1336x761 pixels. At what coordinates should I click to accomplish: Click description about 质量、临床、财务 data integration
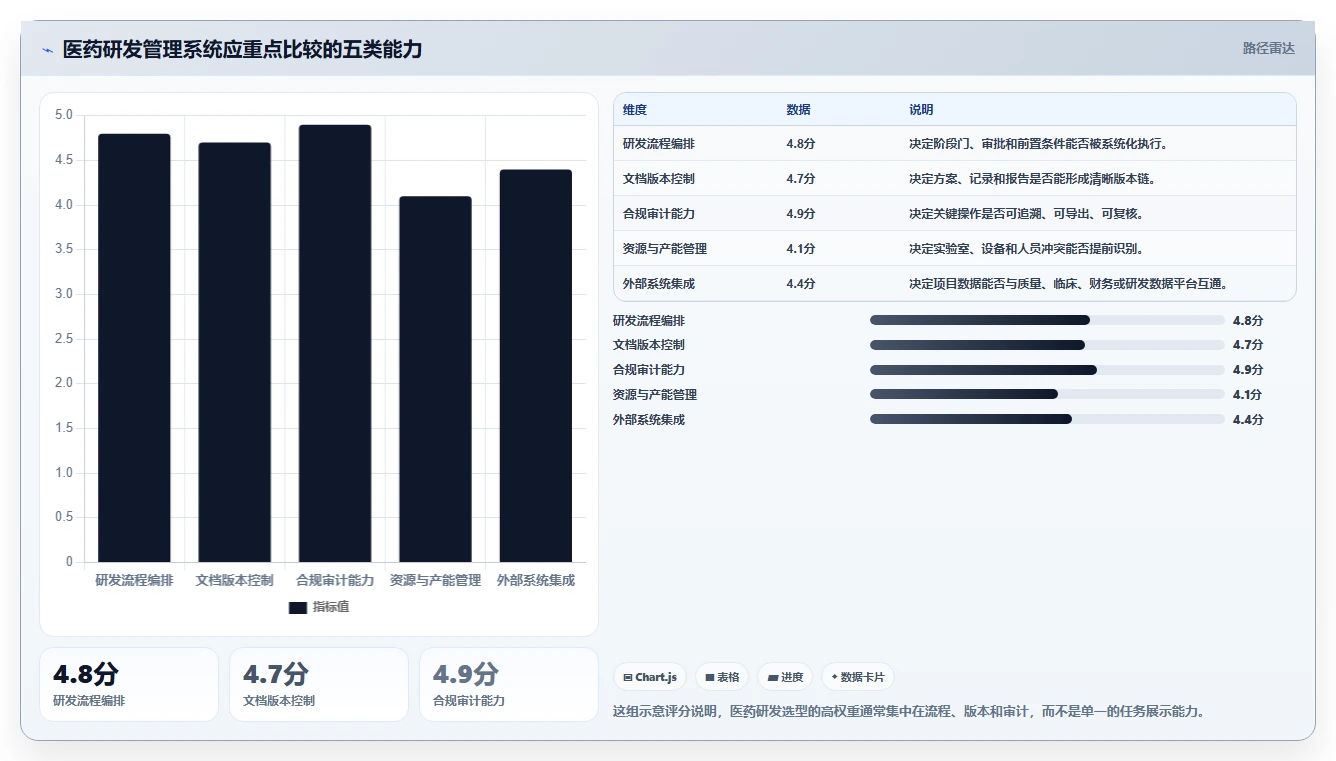click(1068, 284)
